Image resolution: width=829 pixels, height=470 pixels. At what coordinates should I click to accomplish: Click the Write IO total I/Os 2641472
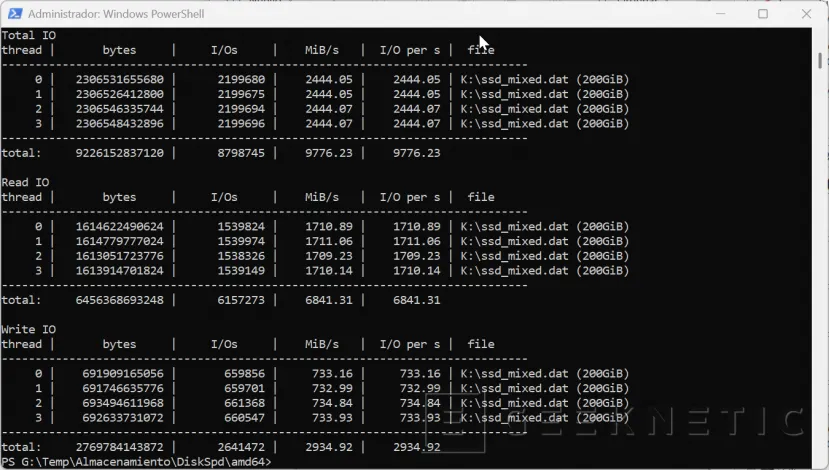point(239,447)
